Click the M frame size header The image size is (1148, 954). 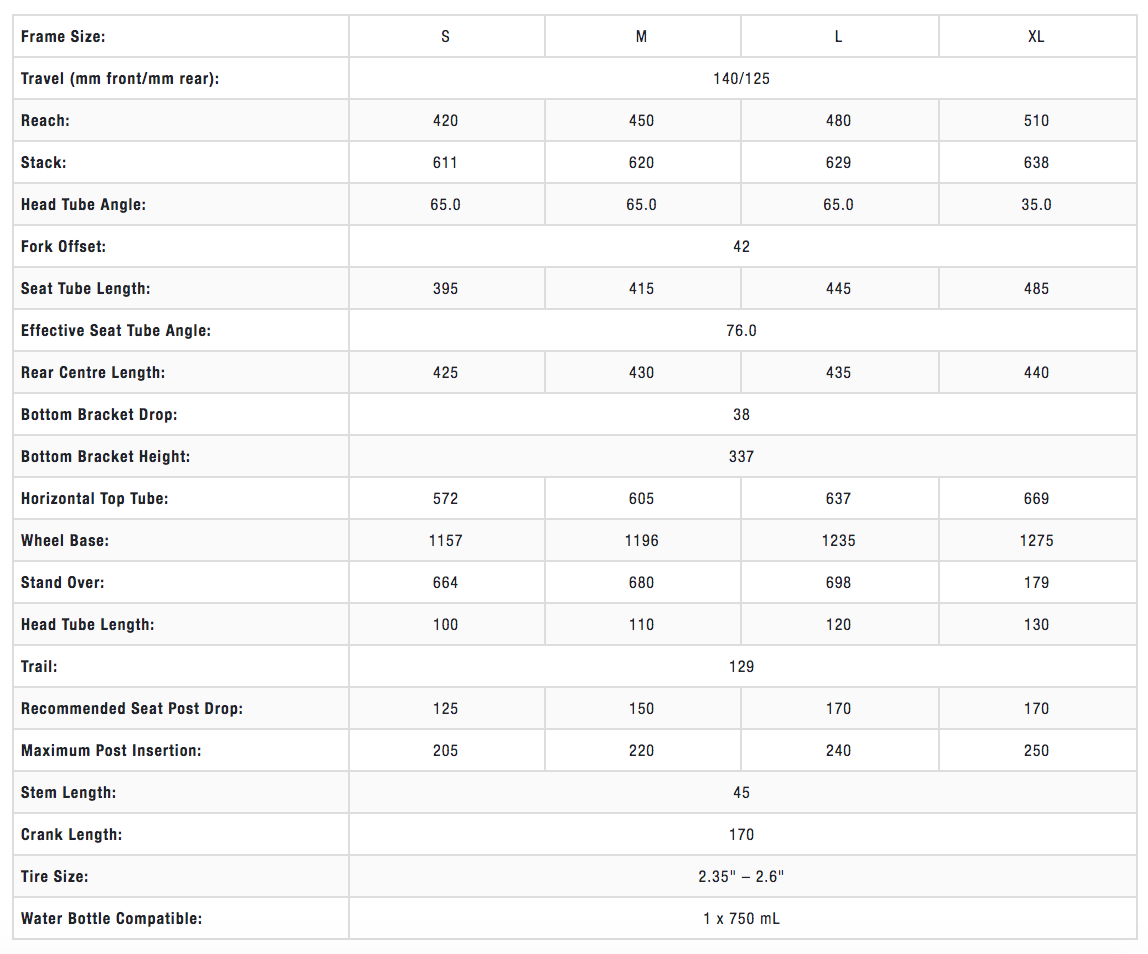[641, 37]
